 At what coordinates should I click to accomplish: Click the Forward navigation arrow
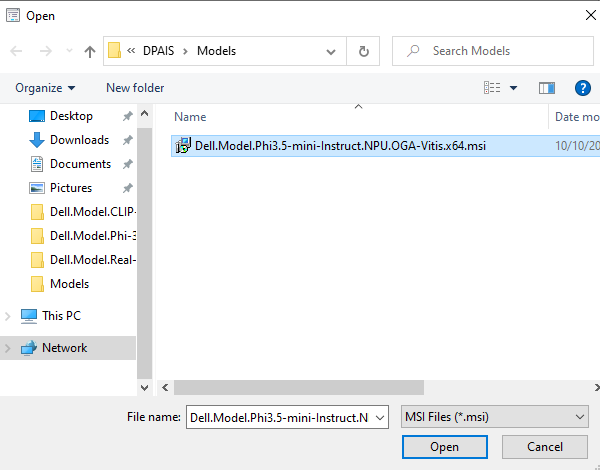coord(46,51)
